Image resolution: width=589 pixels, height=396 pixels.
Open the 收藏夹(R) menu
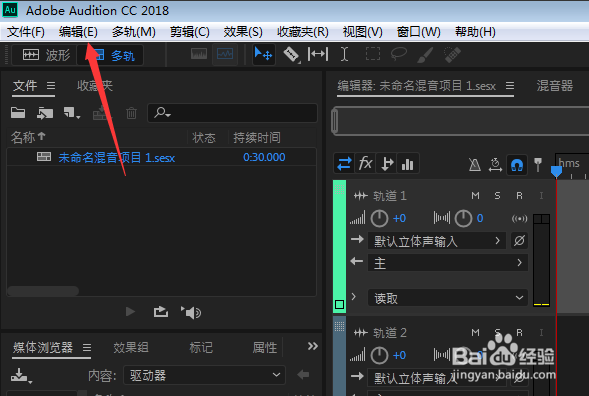[x=303, y=32]
